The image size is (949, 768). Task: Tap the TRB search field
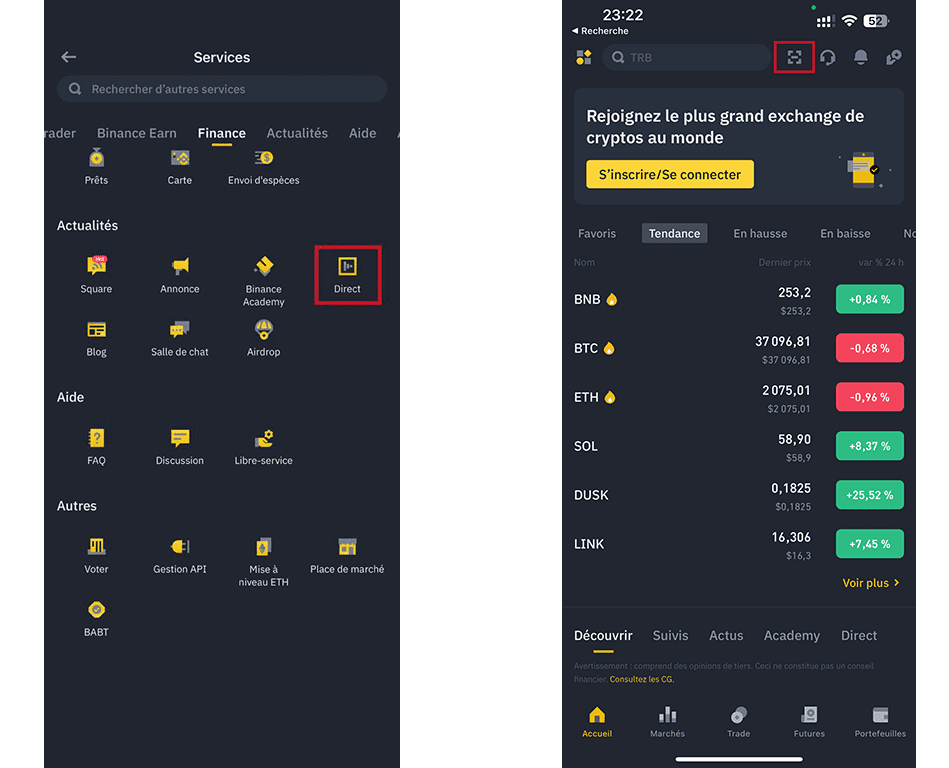(x=686, y=57)
